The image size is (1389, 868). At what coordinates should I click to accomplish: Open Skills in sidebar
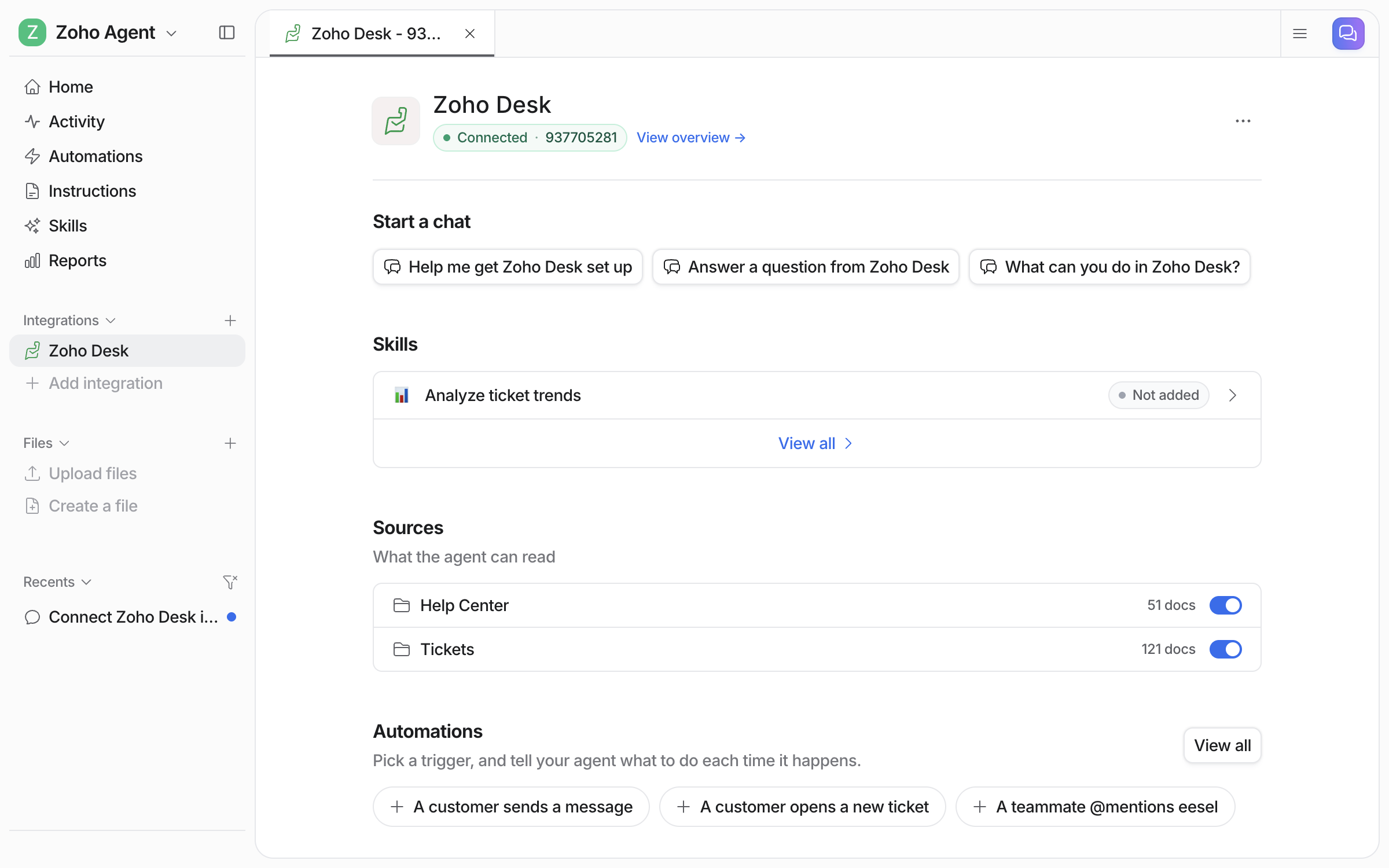pos(127,226)
